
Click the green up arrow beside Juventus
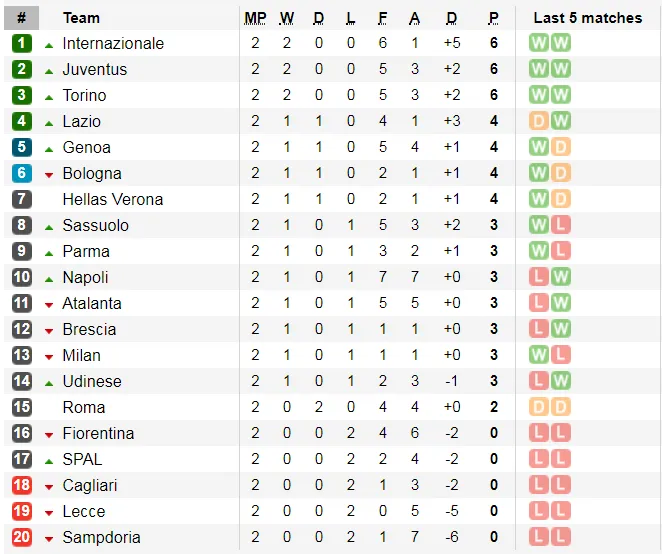[x=49, y=70]
